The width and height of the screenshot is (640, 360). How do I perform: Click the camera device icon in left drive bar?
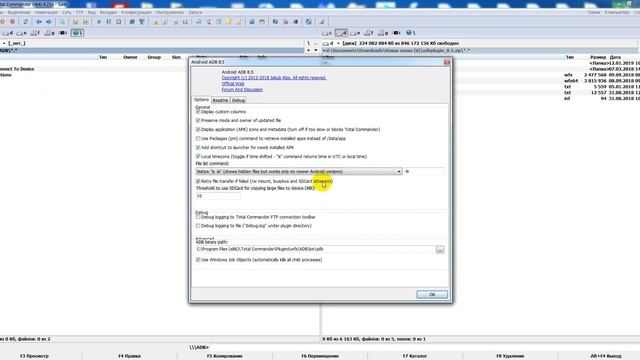pyautogui.click(x=63, y=33)
